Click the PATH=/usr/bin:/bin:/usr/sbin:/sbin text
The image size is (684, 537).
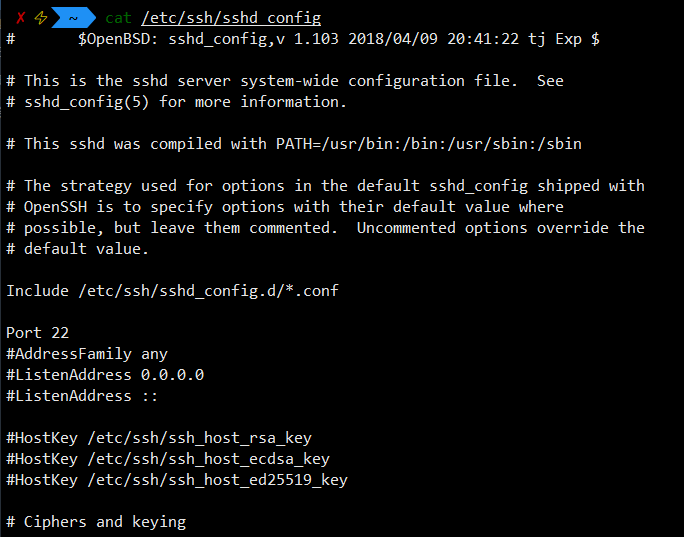tap(429, 144)
